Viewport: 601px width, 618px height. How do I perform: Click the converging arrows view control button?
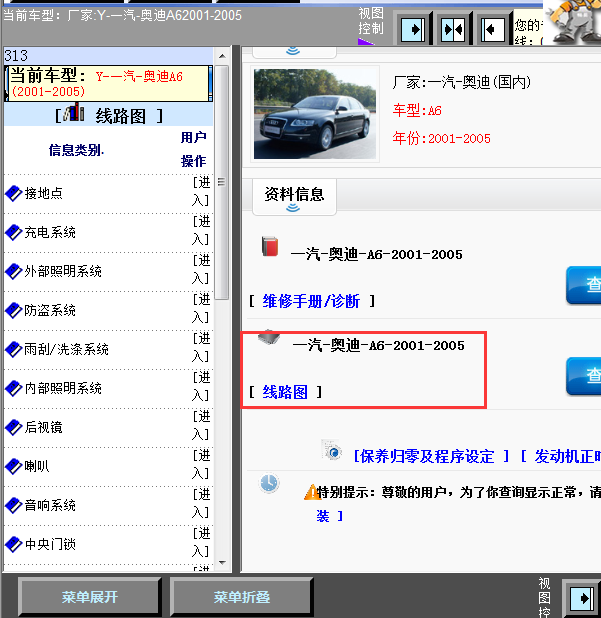453,29
